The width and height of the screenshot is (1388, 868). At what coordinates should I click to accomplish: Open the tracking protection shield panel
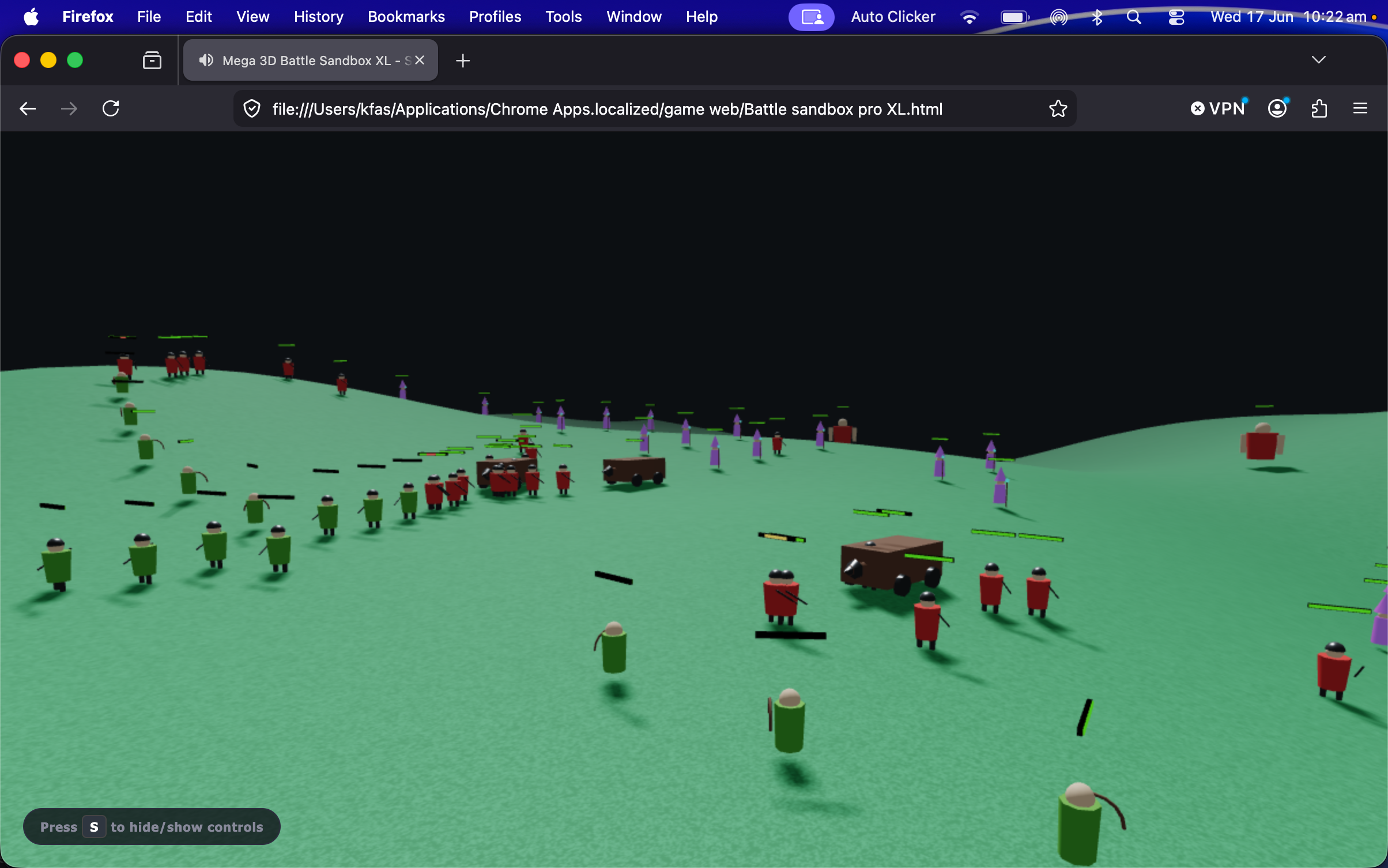(252, 108)
